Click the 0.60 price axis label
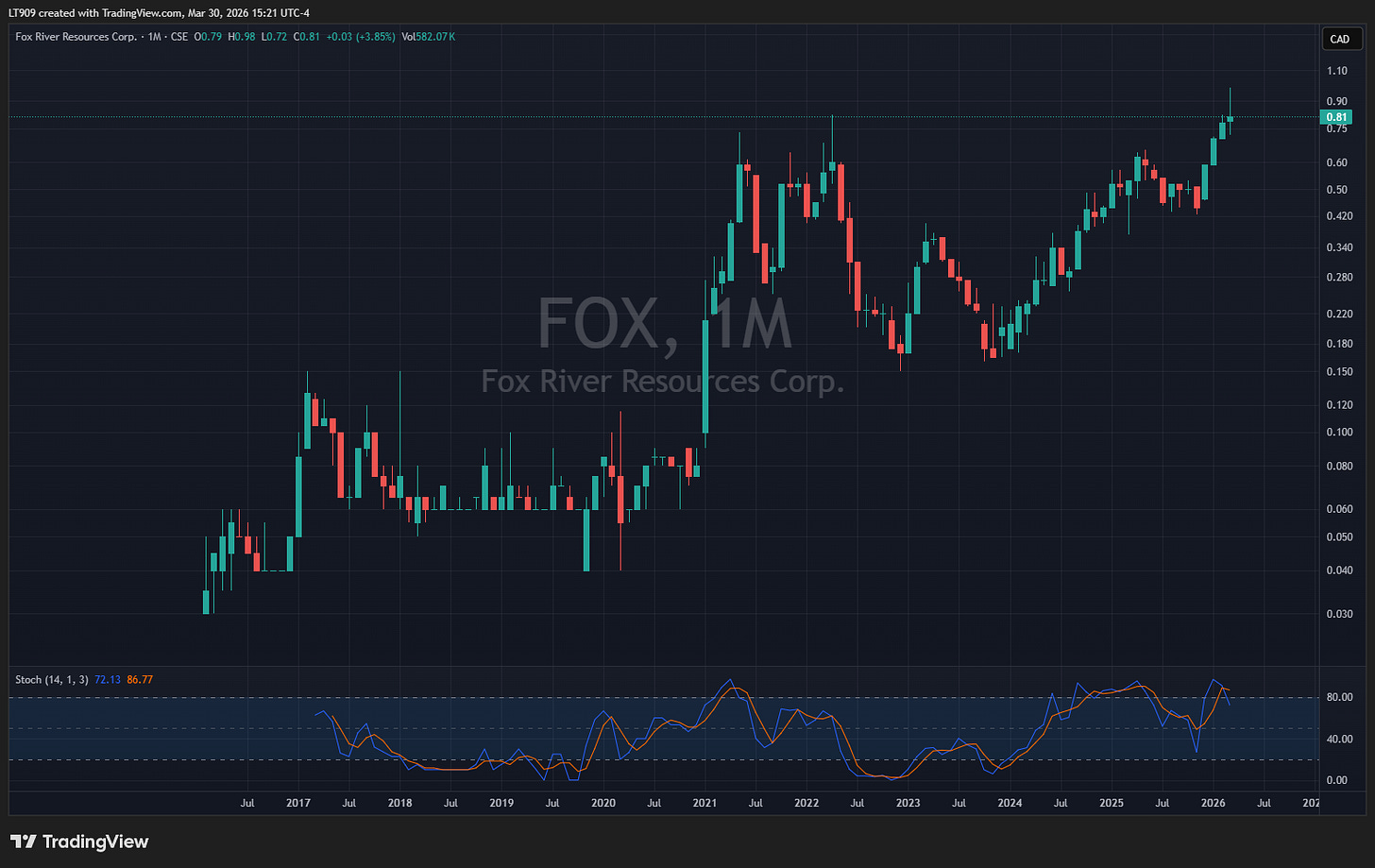The width and height of the screenshot is (1375, 868). pyautogui.click(x=1337, y=162)
